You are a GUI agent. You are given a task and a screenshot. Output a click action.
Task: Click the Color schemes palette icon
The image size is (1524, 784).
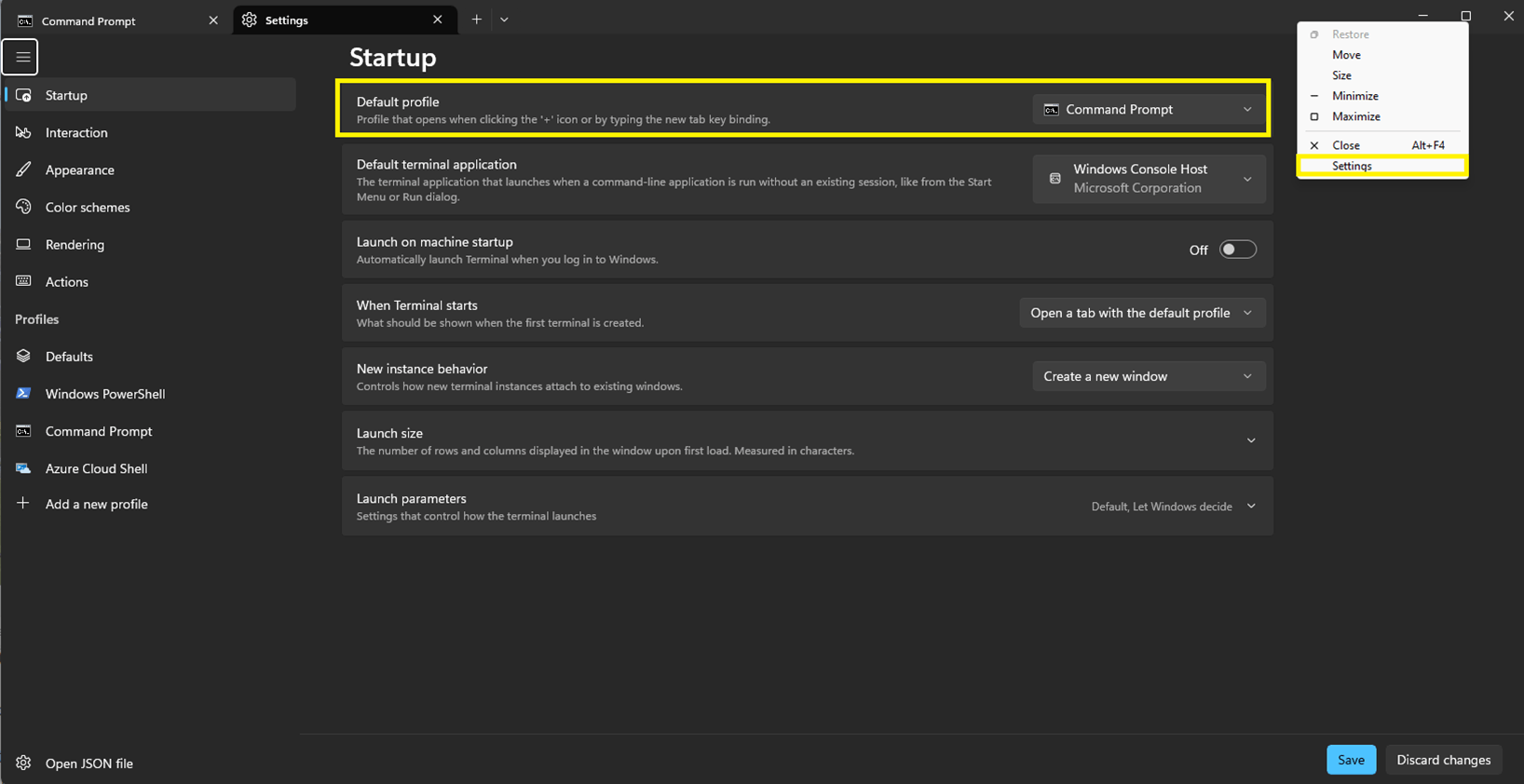pyautogui.click(x=23, y=207)
